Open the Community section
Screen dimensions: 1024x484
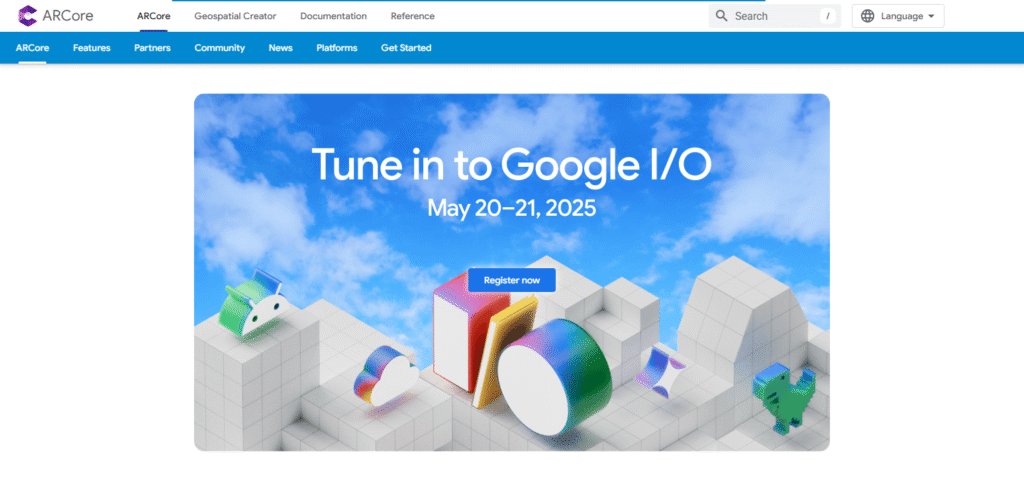[219, 48]
